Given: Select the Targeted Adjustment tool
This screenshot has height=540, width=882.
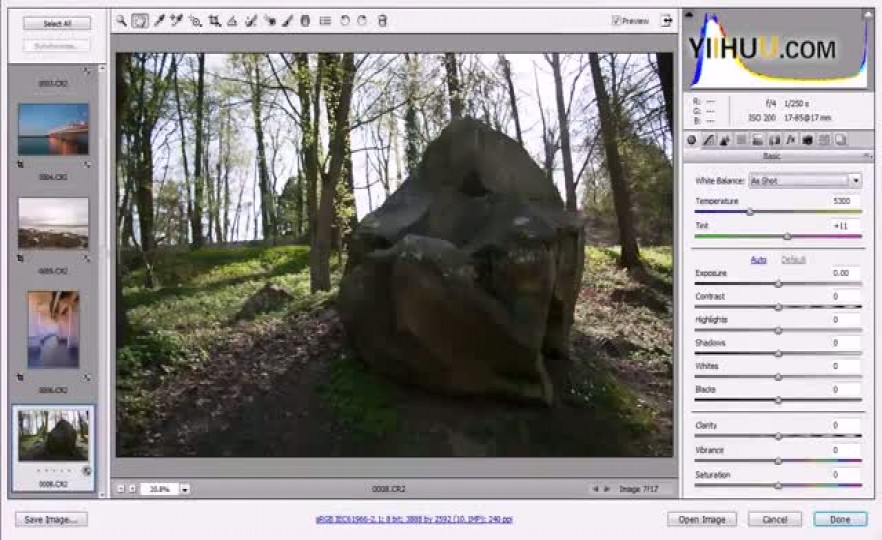Looking at the screenshot, I should (195, 21).
